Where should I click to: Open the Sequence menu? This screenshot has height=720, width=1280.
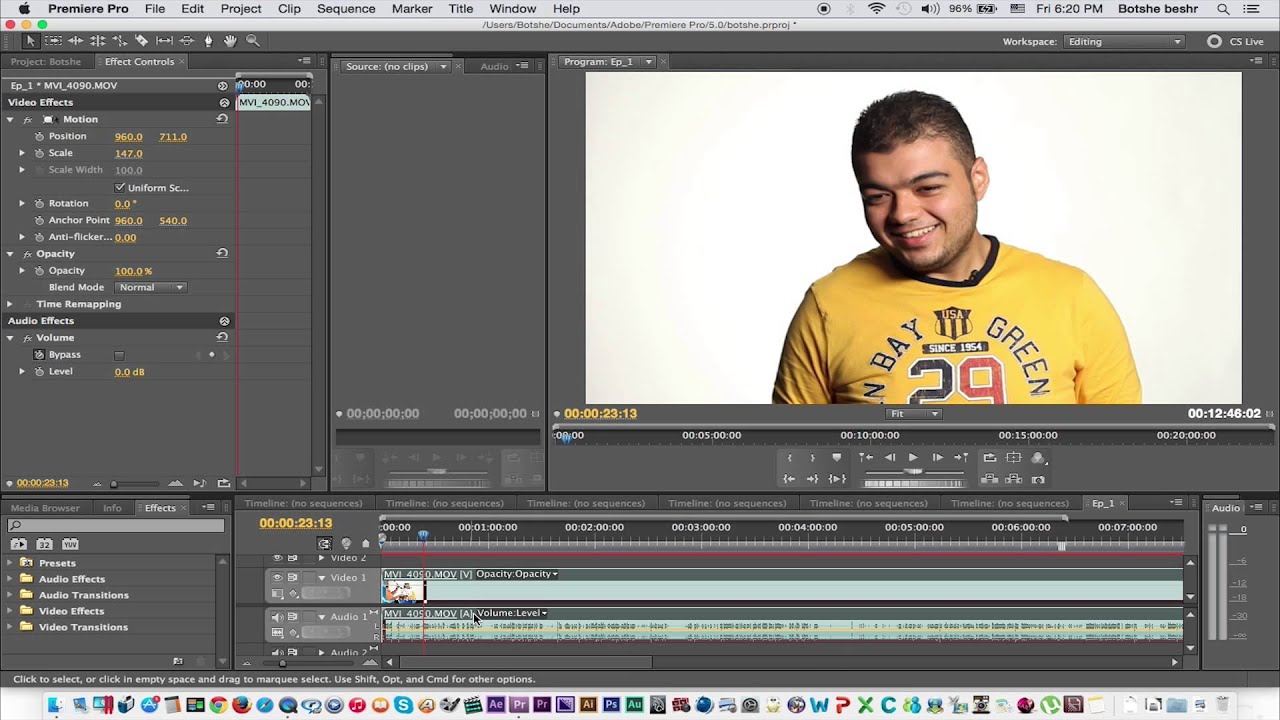(x=345, y=9)
